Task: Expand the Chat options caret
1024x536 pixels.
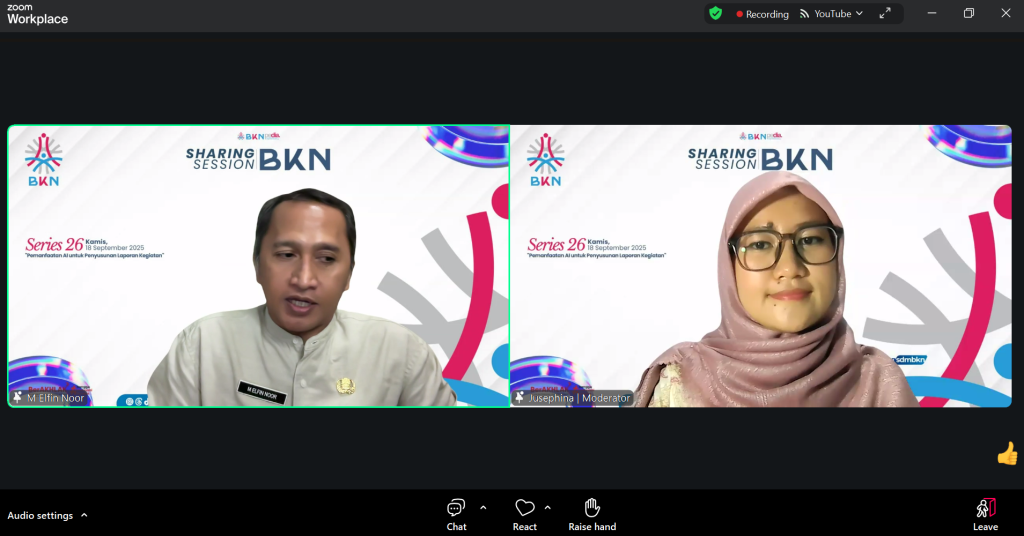Action: click(x=483, y=507)
